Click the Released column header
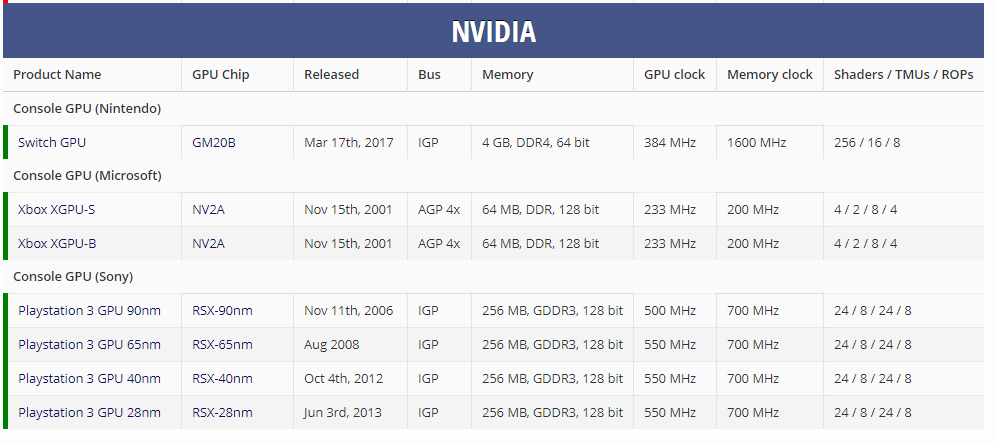Image resolution: width=995 pixels, height=444 pixels. click(x=331, y=74)
